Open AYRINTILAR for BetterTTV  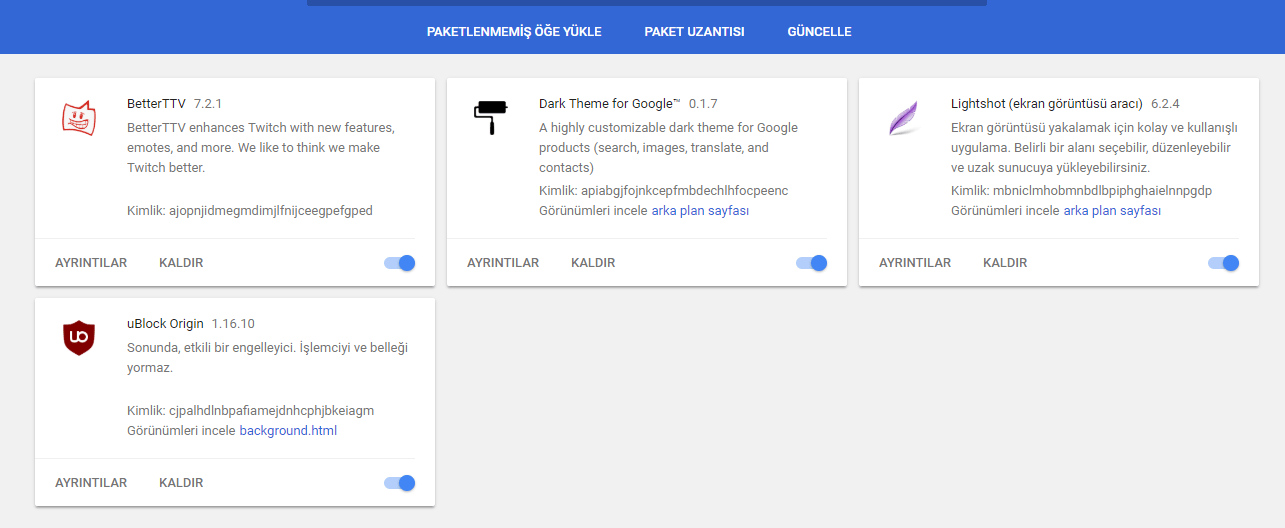(91, 263)
